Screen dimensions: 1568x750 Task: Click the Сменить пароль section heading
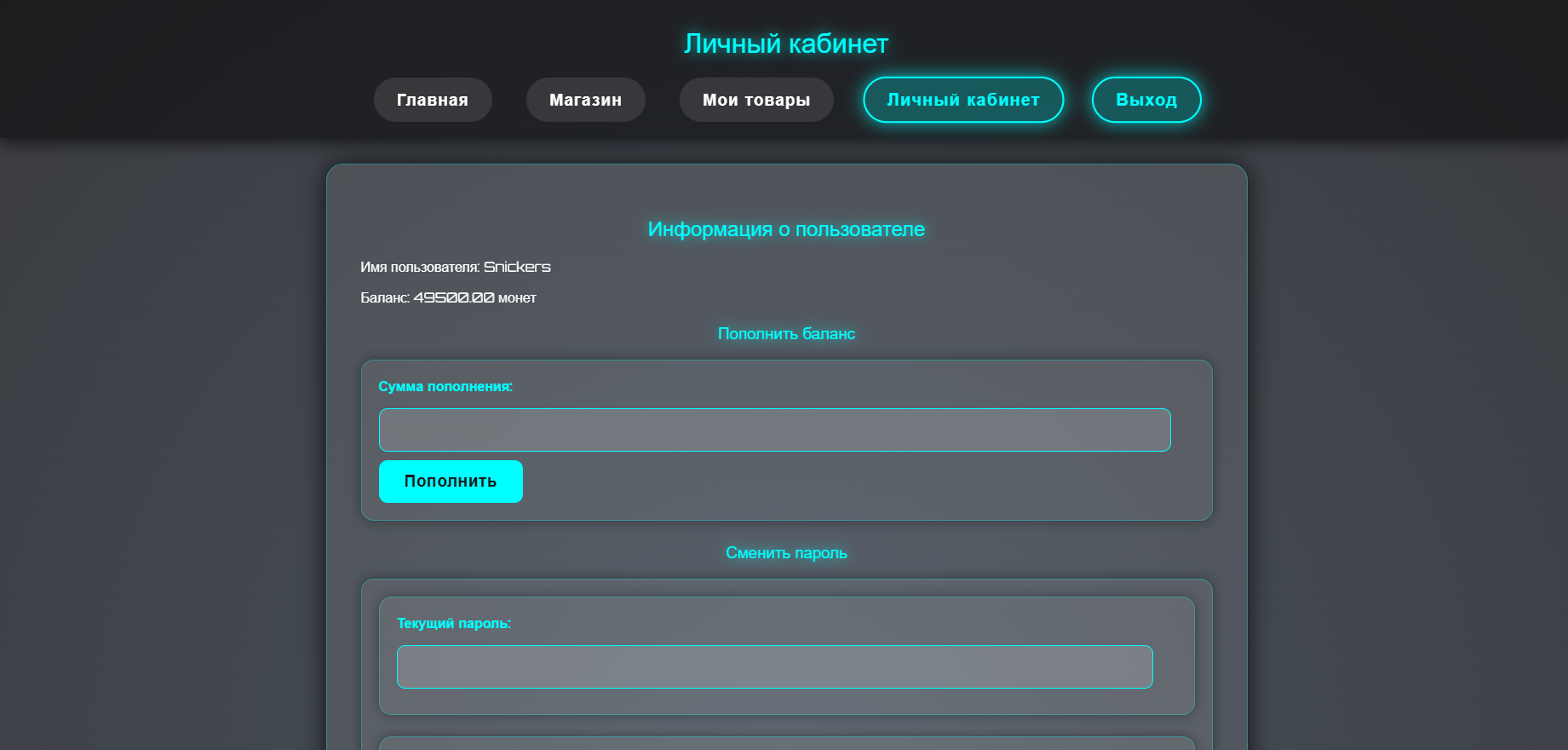click(785, 553)
